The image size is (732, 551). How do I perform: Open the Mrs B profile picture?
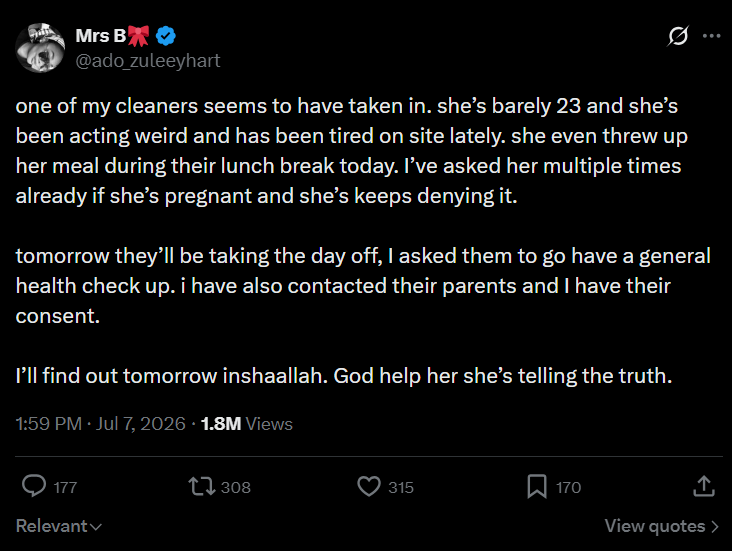pos(40,48)
